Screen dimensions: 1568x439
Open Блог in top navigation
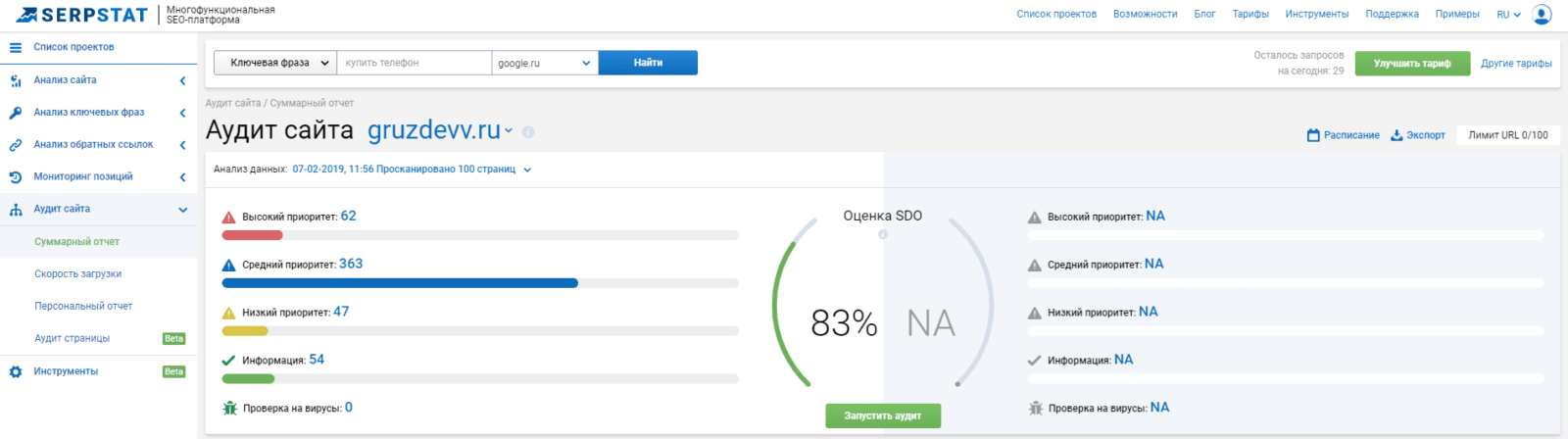tap(1204, 15)
